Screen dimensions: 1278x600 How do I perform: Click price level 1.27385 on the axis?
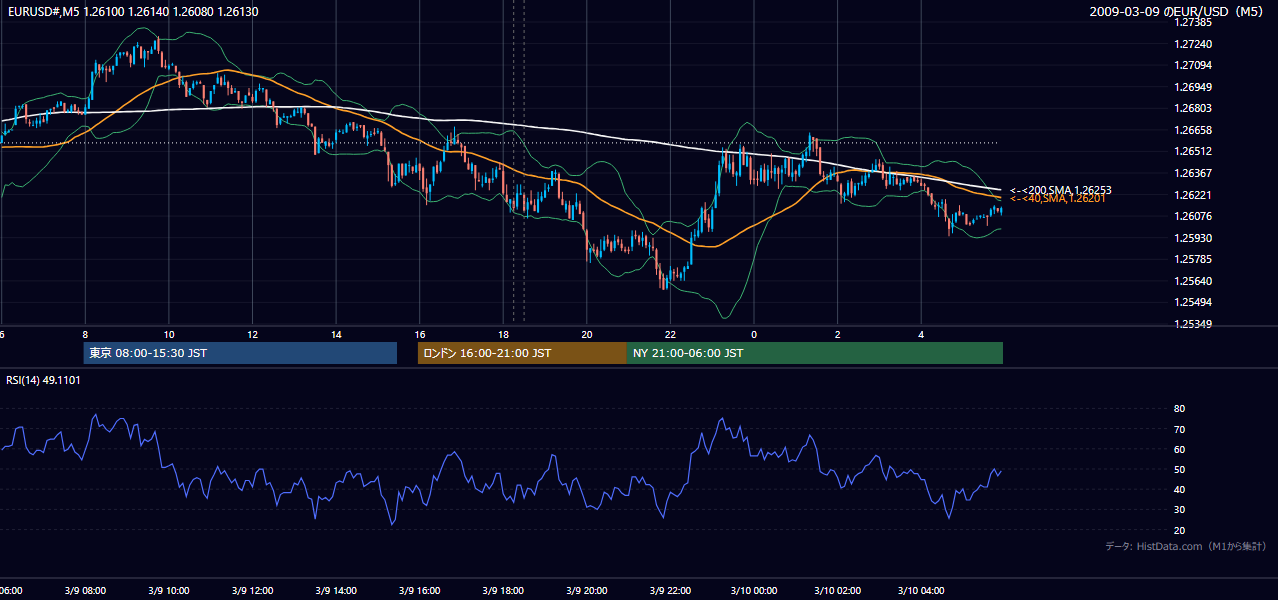point(1193,22)
